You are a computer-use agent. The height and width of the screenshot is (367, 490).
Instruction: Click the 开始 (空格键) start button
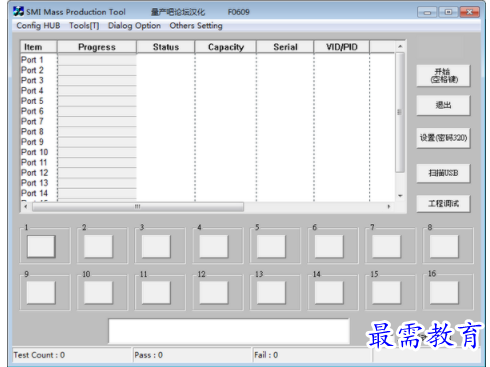click(x=443, y=76)
